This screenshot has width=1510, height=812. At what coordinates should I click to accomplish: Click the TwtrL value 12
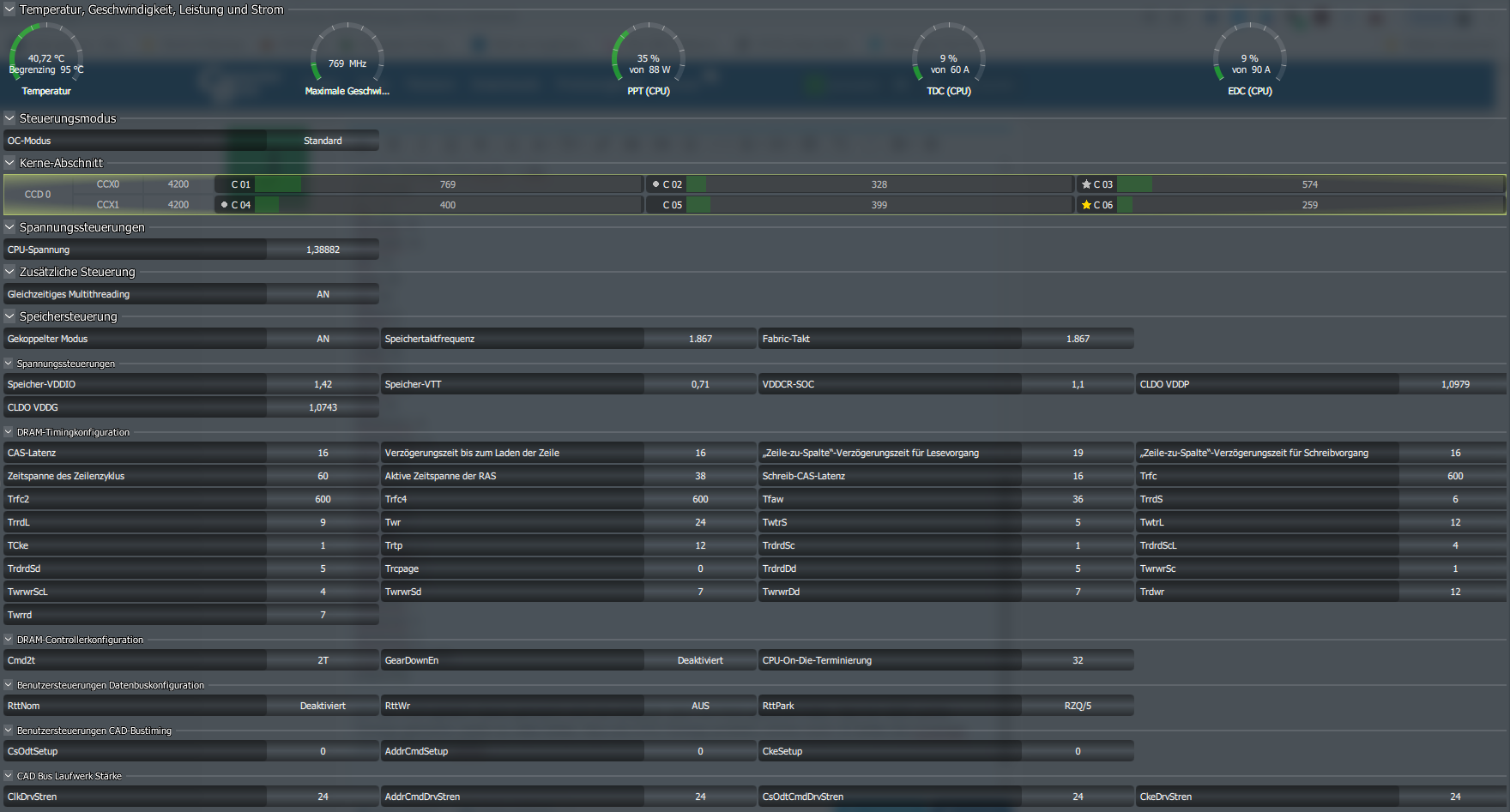[x=1455, y=522]
